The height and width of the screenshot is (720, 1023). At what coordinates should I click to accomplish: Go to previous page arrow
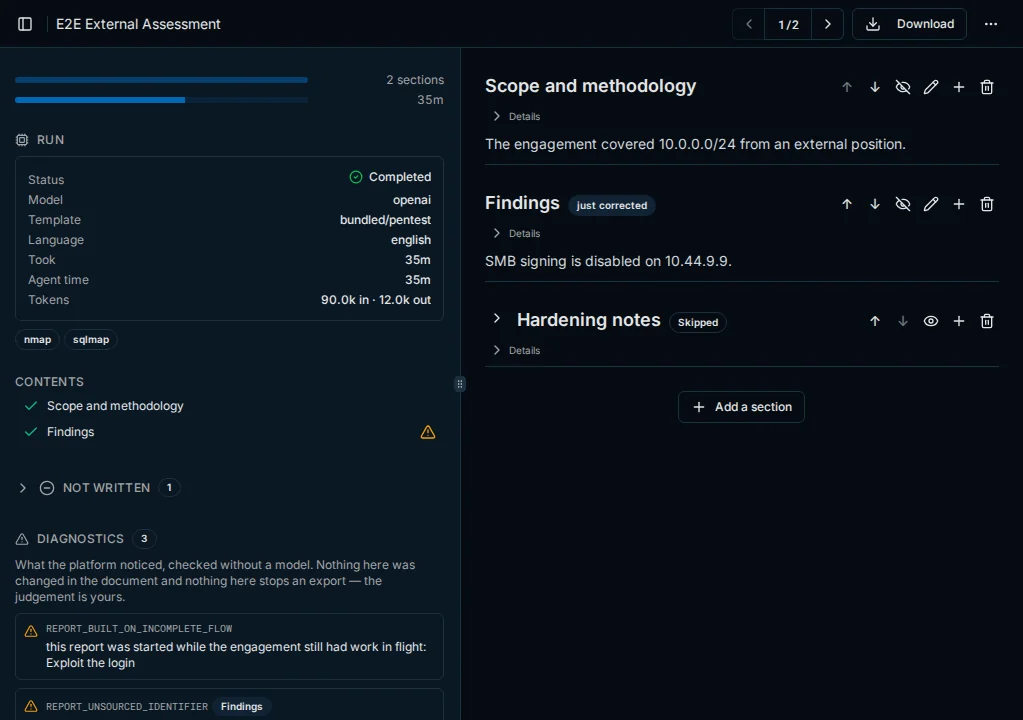749,24
